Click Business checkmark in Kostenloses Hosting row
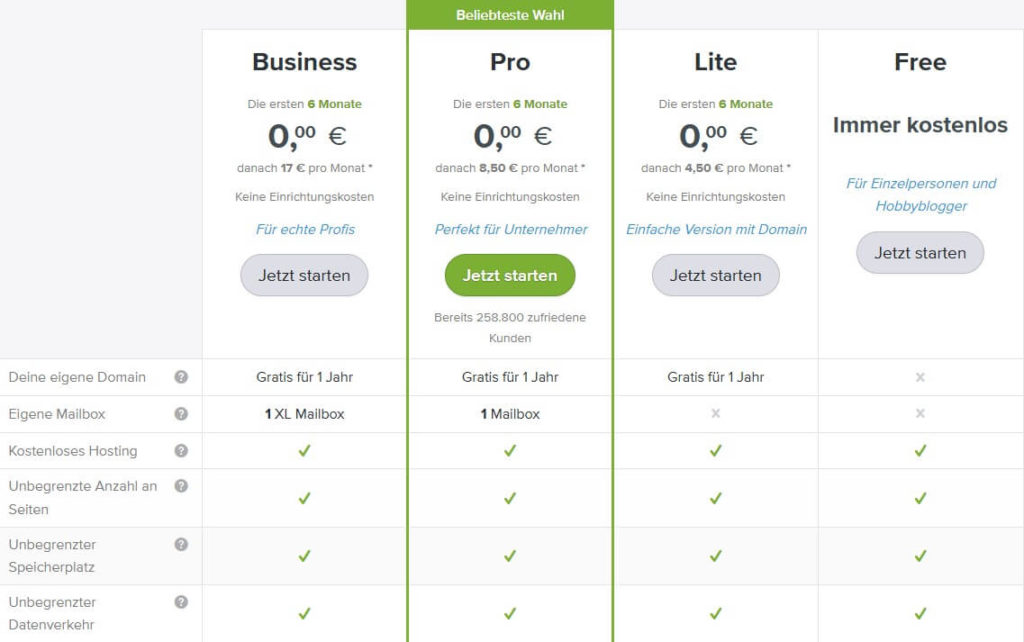Image resolution: width=1024 pixels, height=642 pixels. click(305, 451)
